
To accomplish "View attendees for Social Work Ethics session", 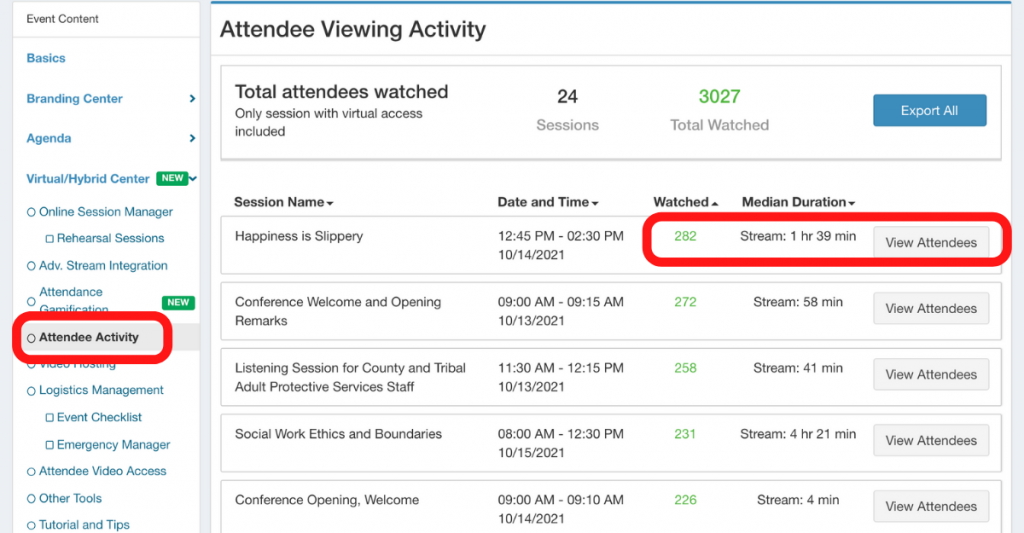I will (930, 441).
